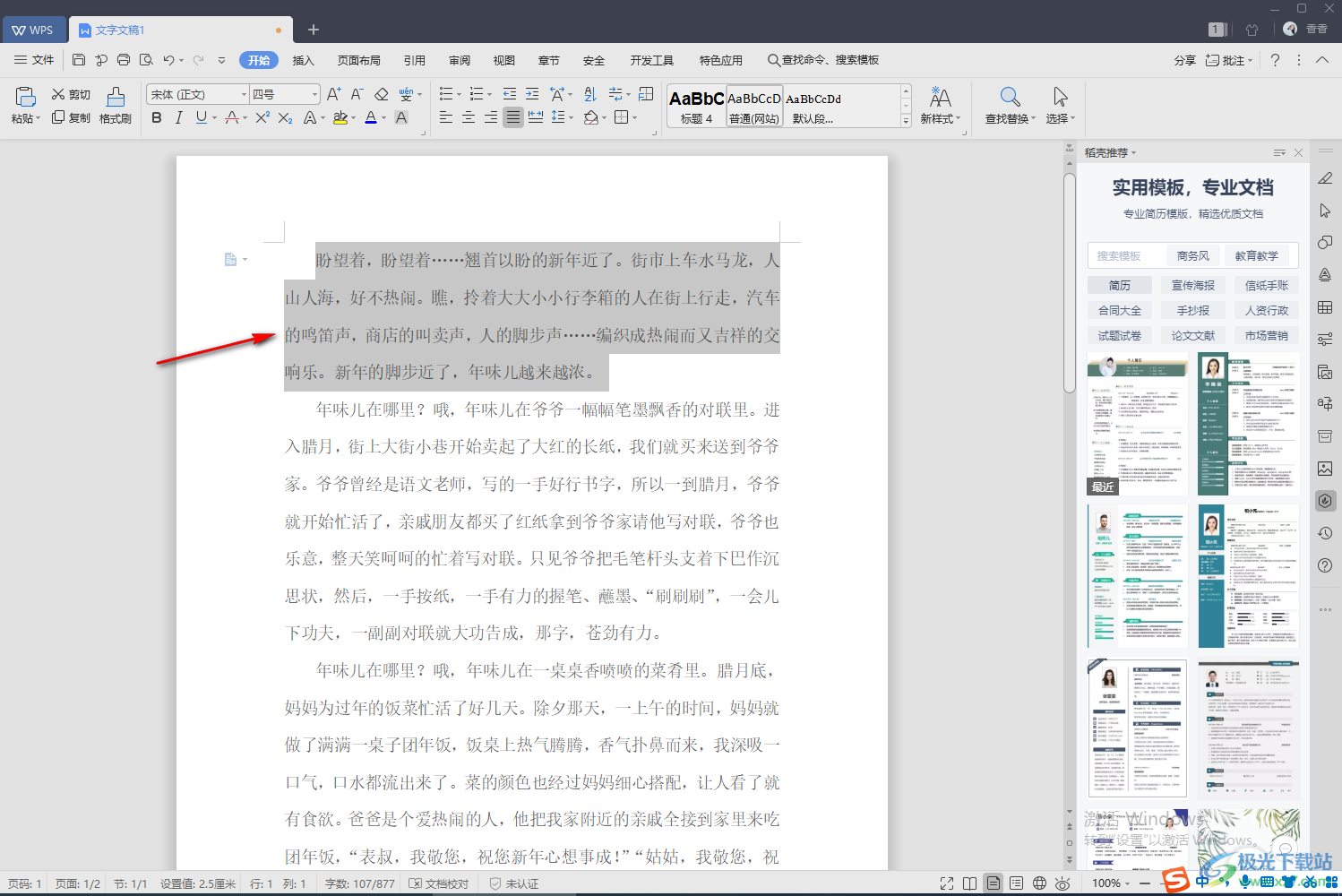
Task: Expand the Paste (粘贴) dropdown arrow
Action: click(38, 118)
